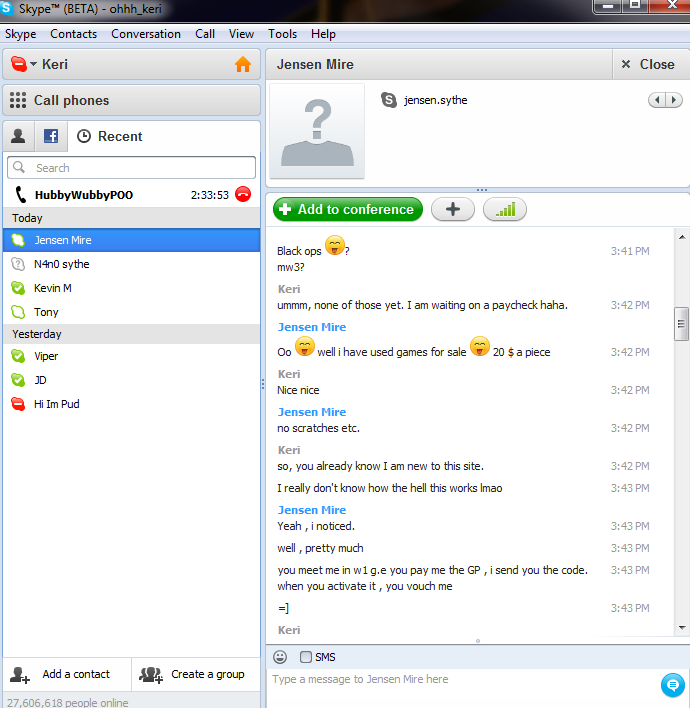The width and height of the screenshot is (690, 708).
Task: Click the next profile arrow
Action: click(x=674, y=100)
